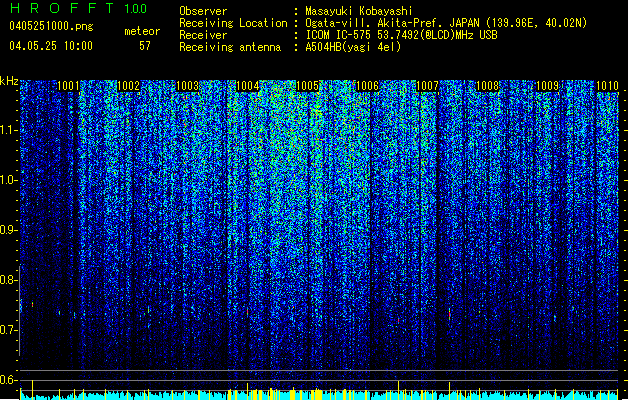
Task: Click the 0.7 kHz axis label
Action: tap(9, 330)
